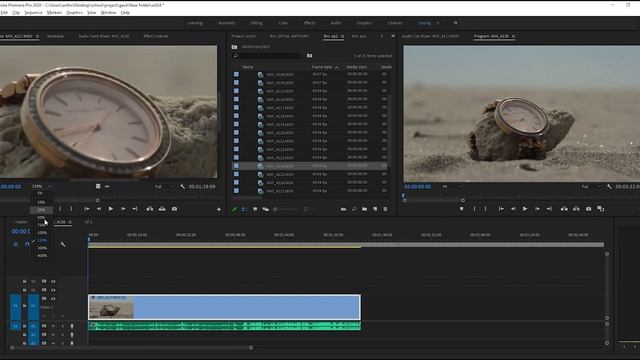Click Lift button in Program monitor
Screen dimensions: 640x360
click(x=564, y=209)
